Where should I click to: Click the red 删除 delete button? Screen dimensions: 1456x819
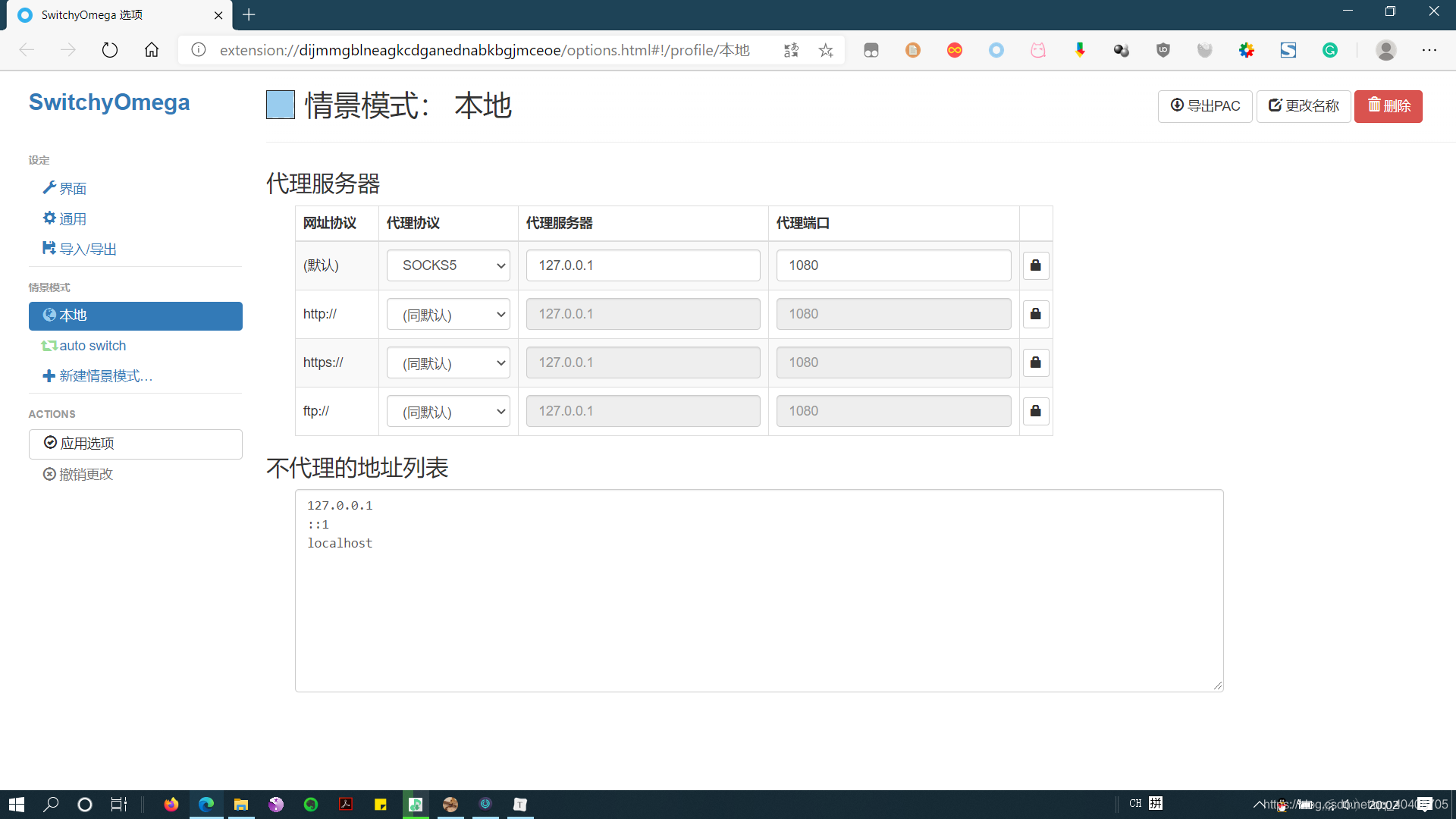coord(1389,106)
